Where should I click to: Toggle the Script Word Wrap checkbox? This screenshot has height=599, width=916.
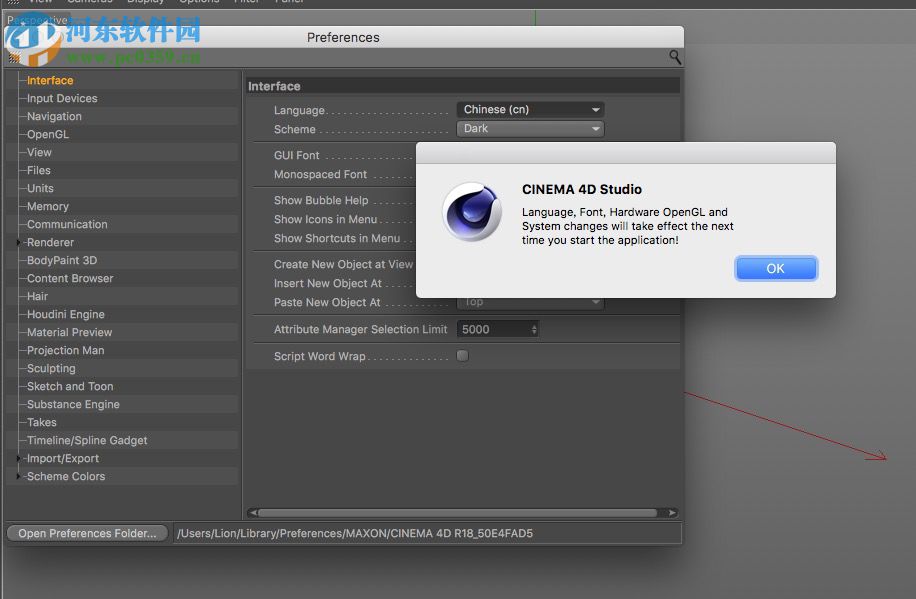pyautogui.click(x=463, y=355)
